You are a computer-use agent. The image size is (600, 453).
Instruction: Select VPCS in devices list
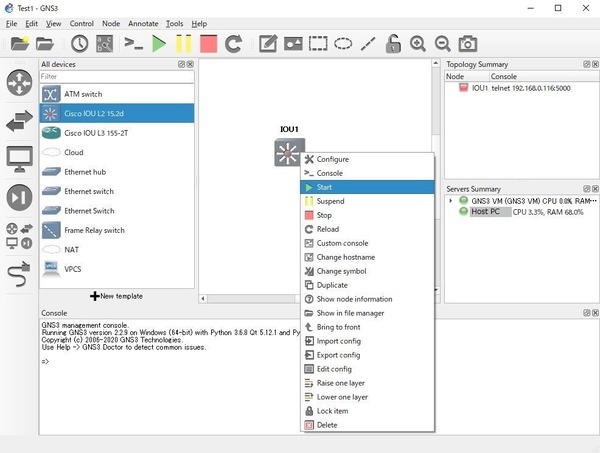coord(117,269)
